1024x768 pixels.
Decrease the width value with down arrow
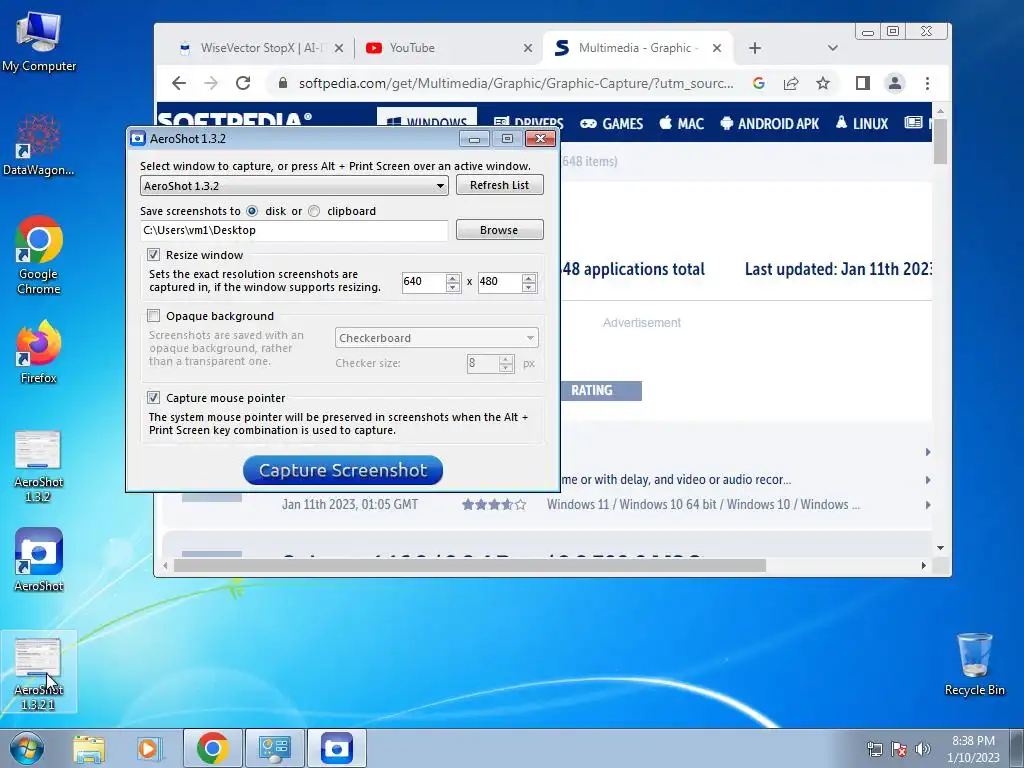tap(453, 287)
